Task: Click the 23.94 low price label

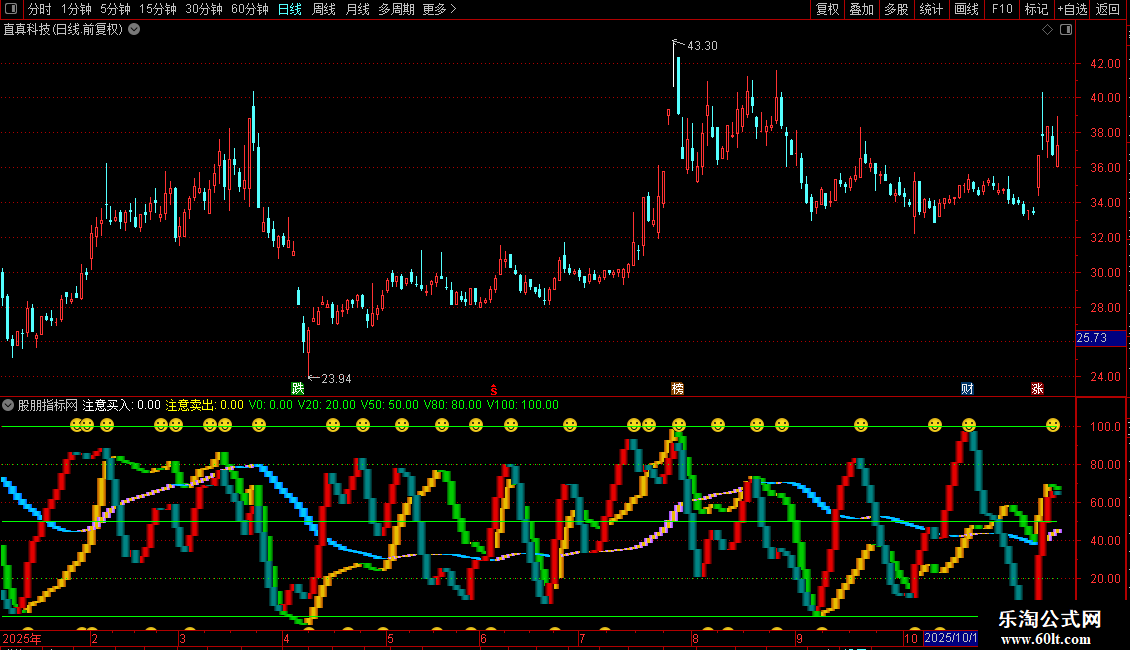Action: point(336,378)
